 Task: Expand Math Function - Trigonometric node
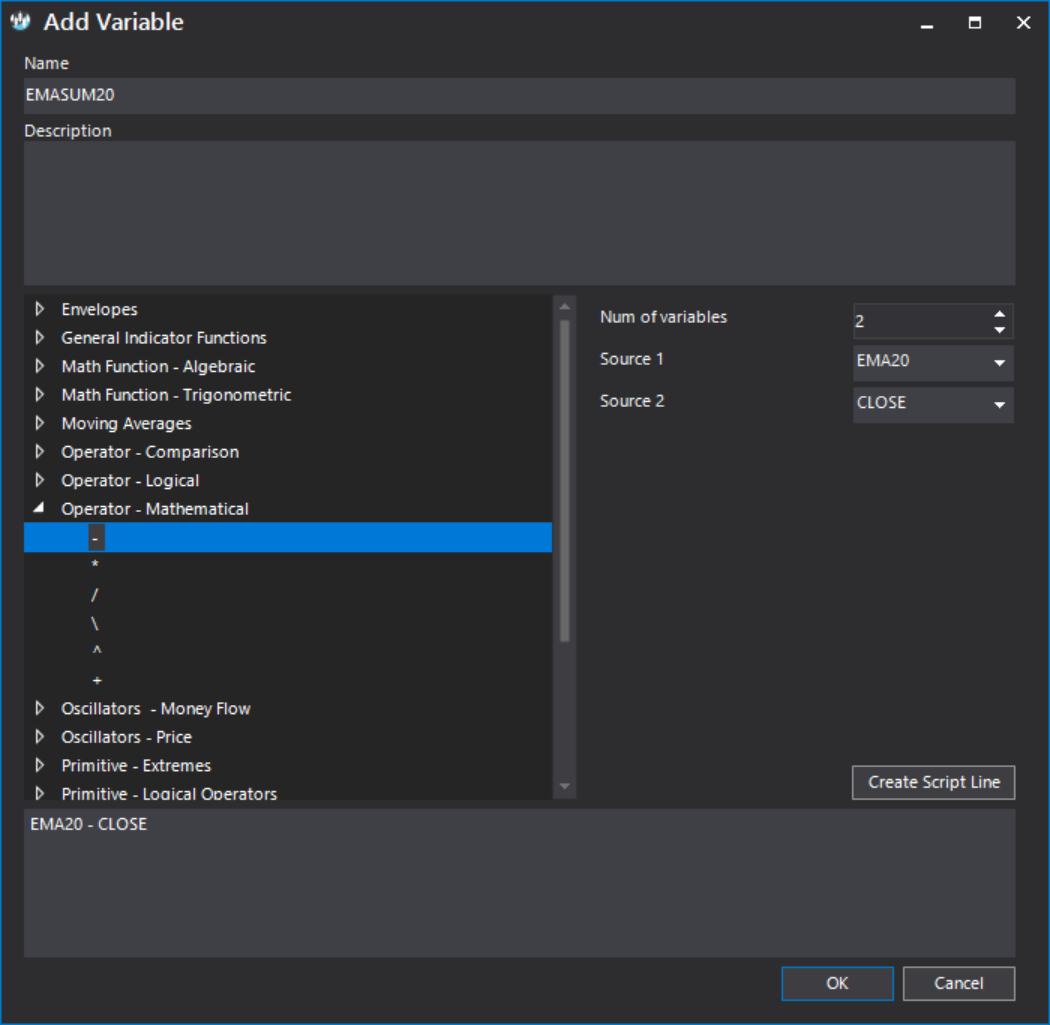(x=40, y=394)
